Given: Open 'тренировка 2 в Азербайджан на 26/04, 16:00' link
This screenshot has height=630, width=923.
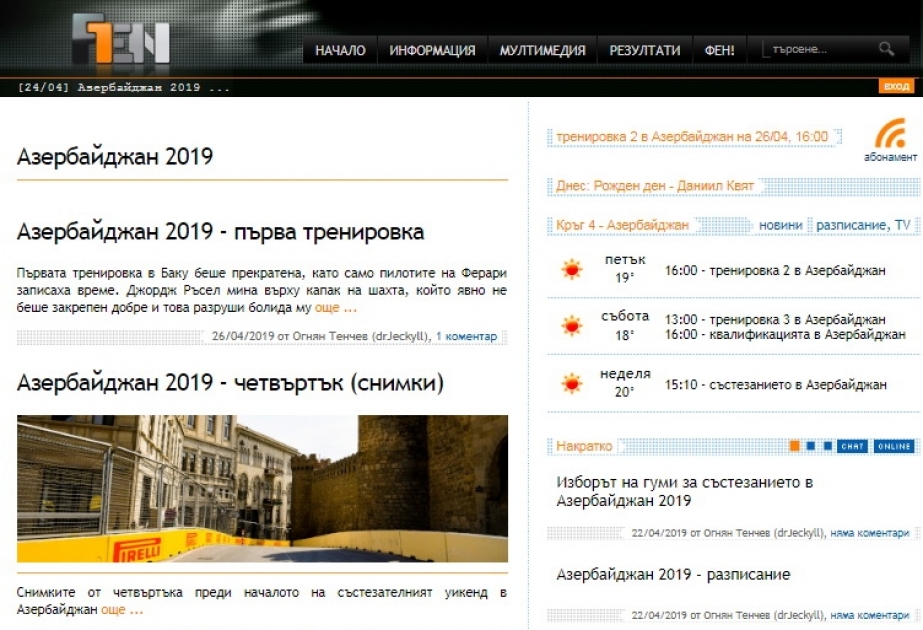Looking at the screenshot, I should [x=692, y=137].
